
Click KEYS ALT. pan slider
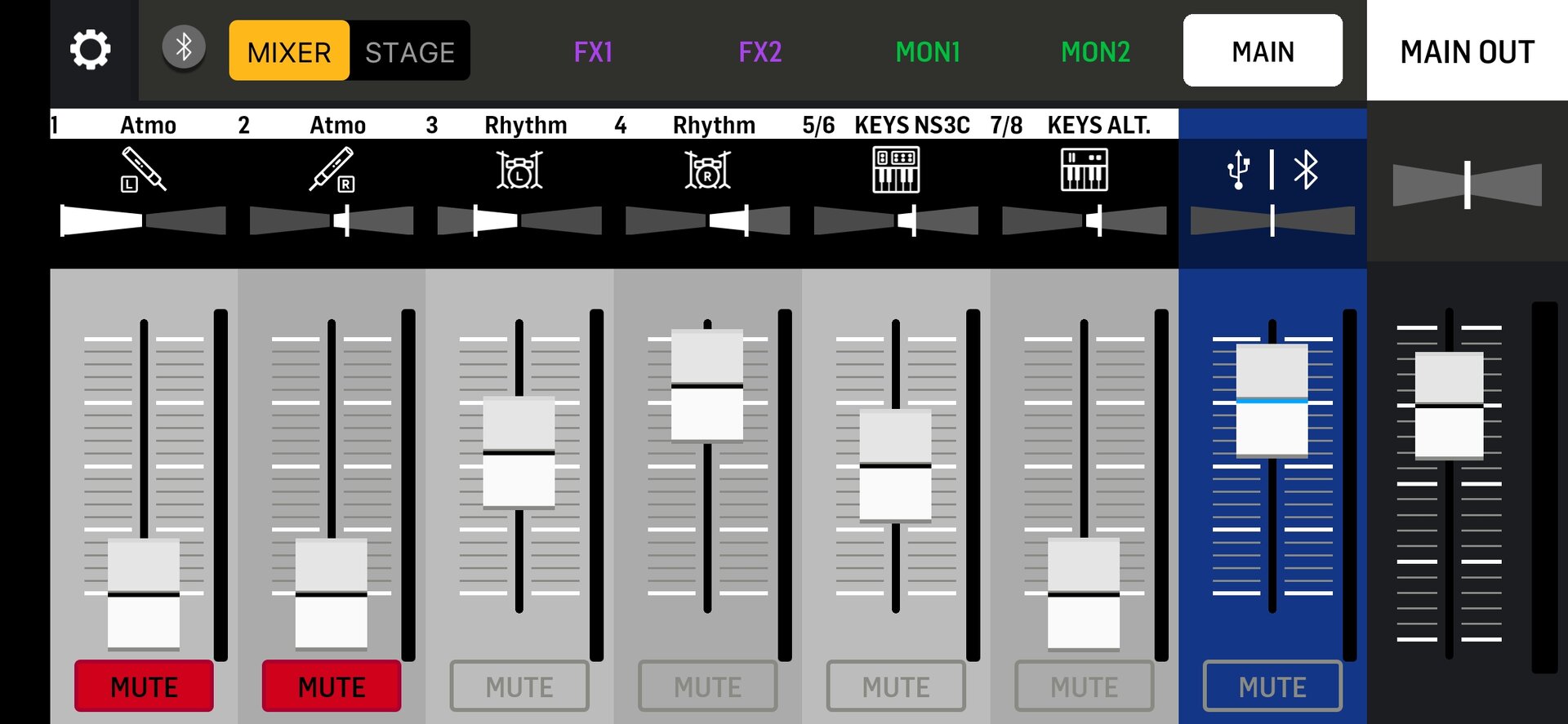pos(1084,220)
